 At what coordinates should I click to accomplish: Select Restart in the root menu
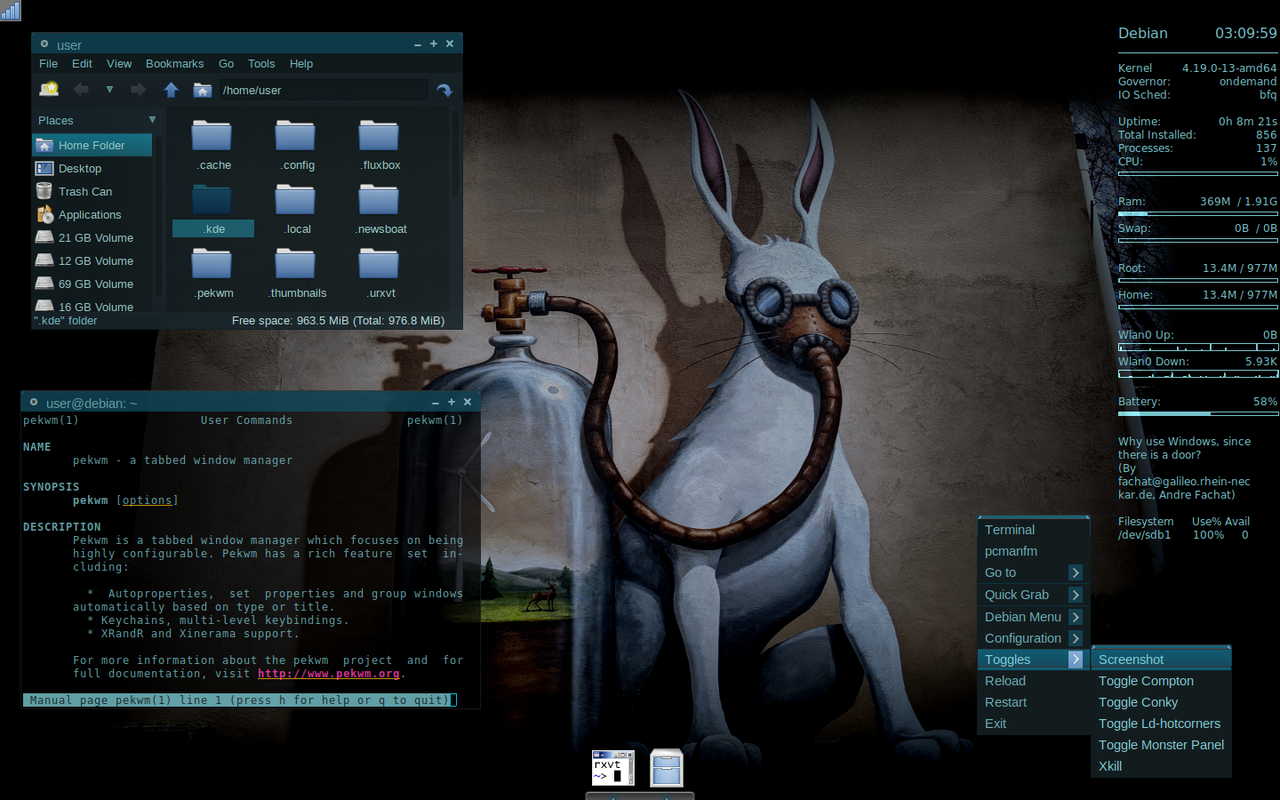coord(1033,702)
